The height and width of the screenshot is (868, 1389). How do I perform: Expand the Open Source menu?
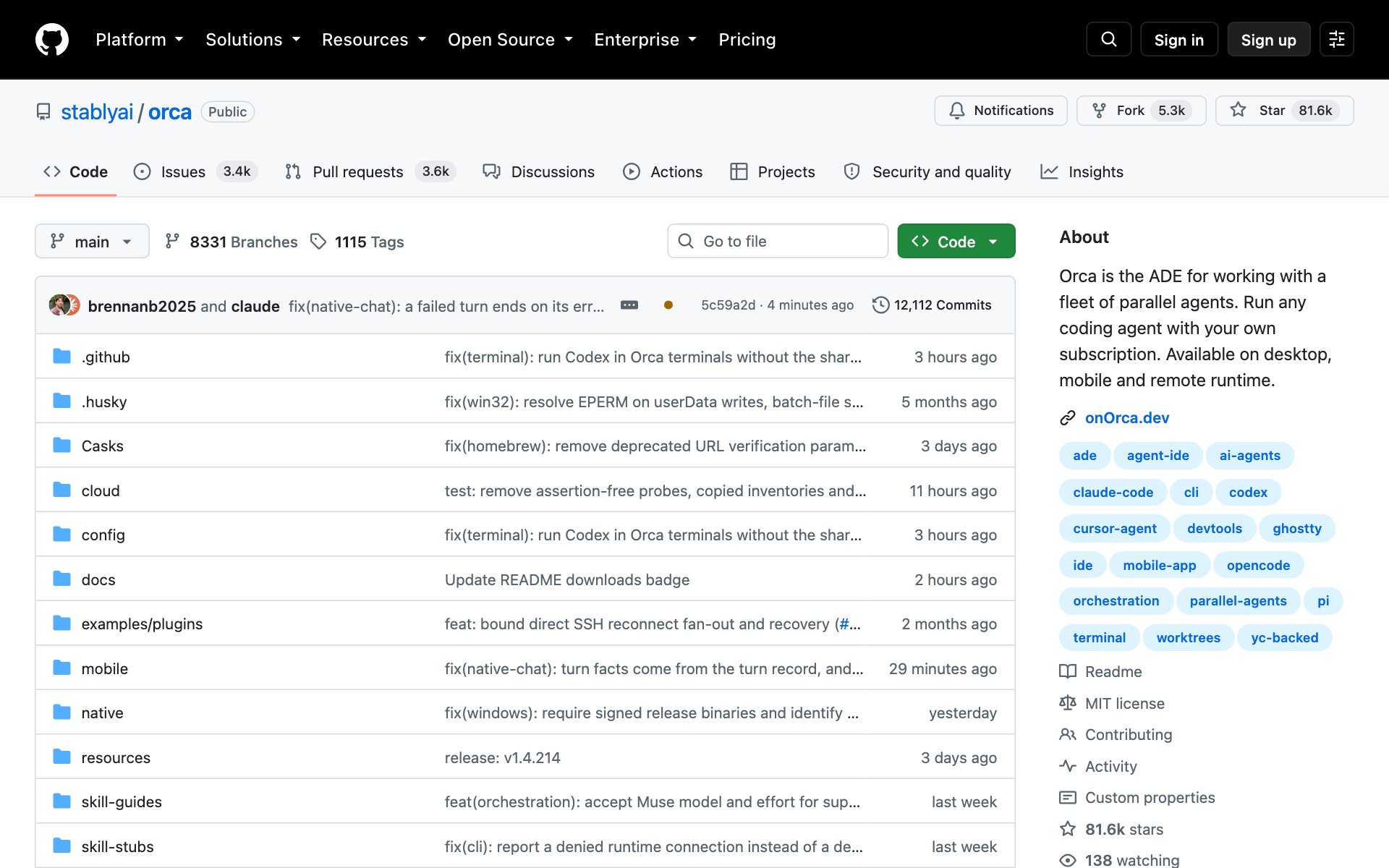click(510, 40)
